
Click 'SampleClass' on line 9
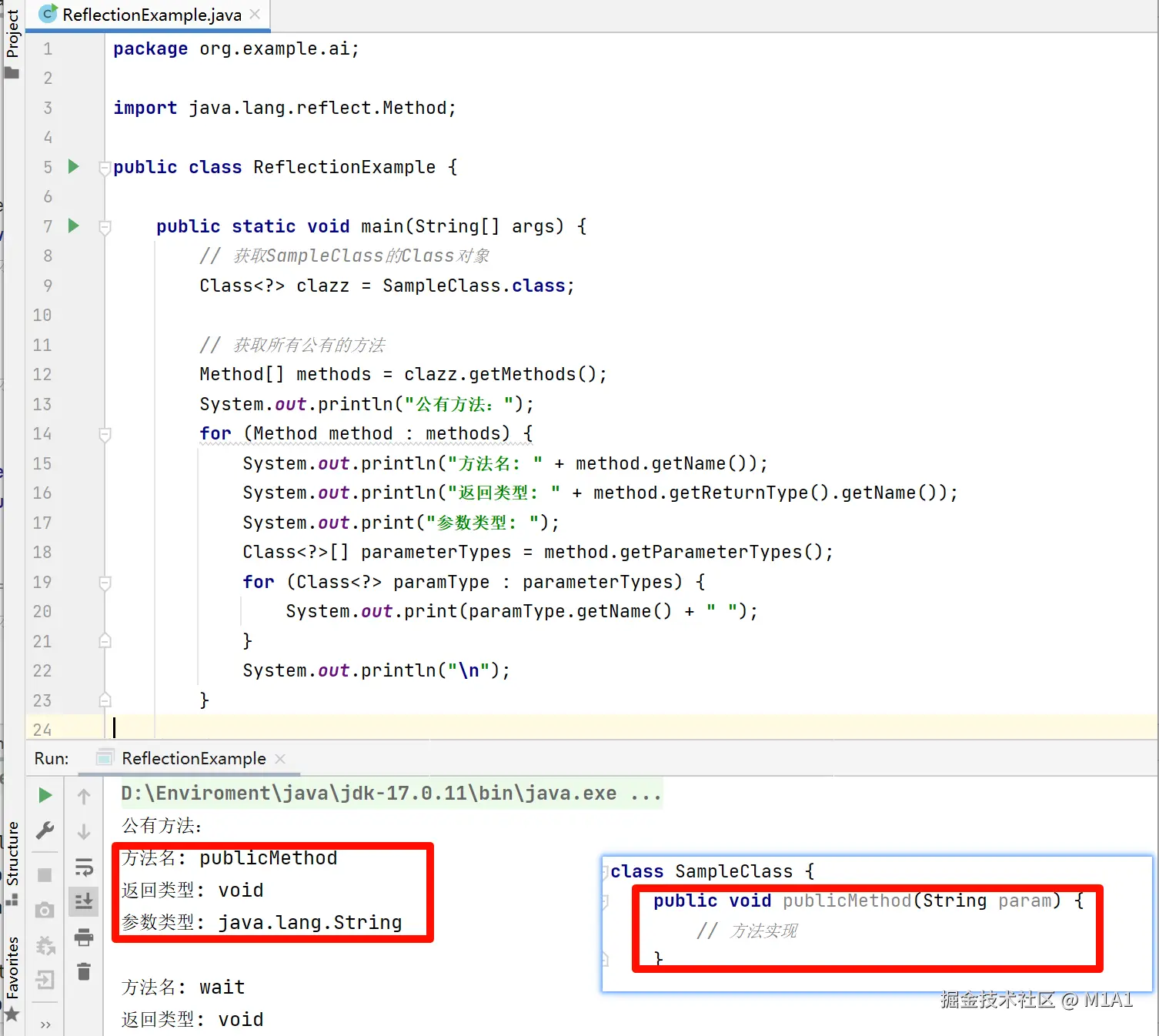(x=441, y=286)
